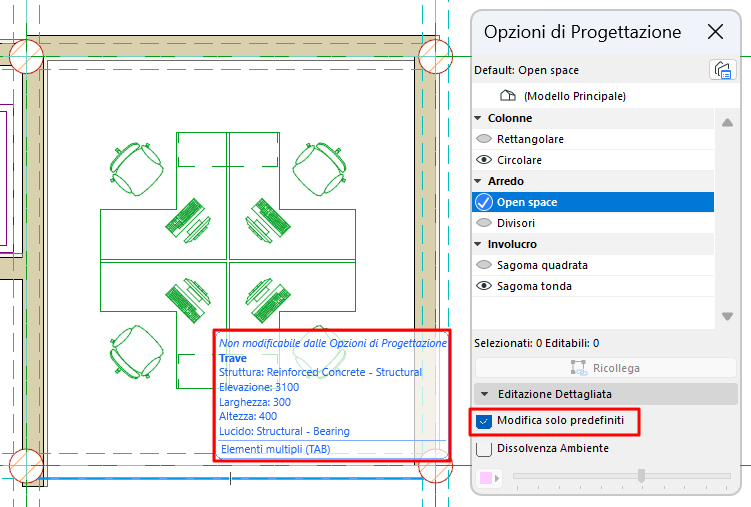Click the top-left circular column
The image size is (751, 507).
coord(26,56)
